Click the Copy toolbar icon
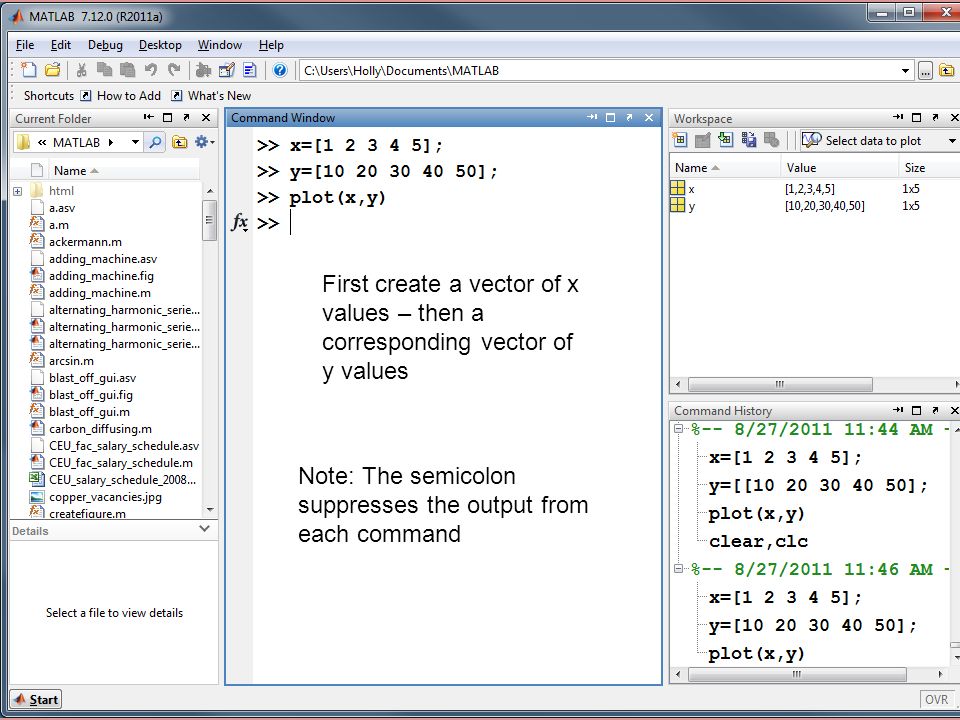The height and width of the screenshot is (720, 960). click(x=104, y=70)
